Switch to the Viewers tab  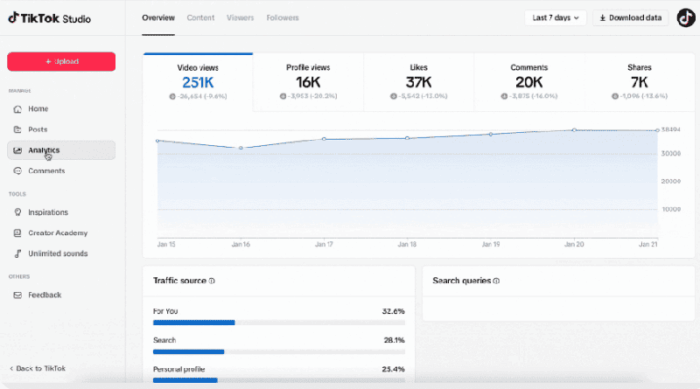(x=240, y=18)
